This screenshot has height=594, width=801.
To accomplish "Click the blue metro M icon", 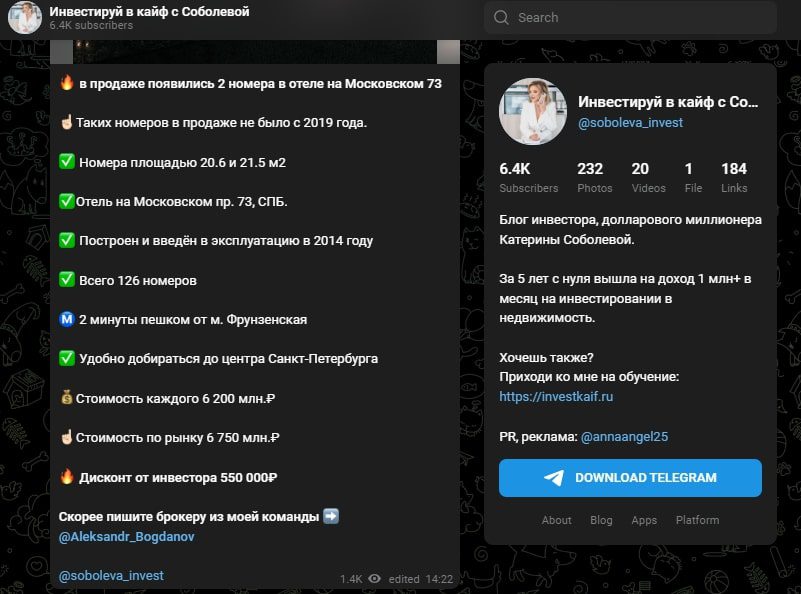I will click(67, 320).
